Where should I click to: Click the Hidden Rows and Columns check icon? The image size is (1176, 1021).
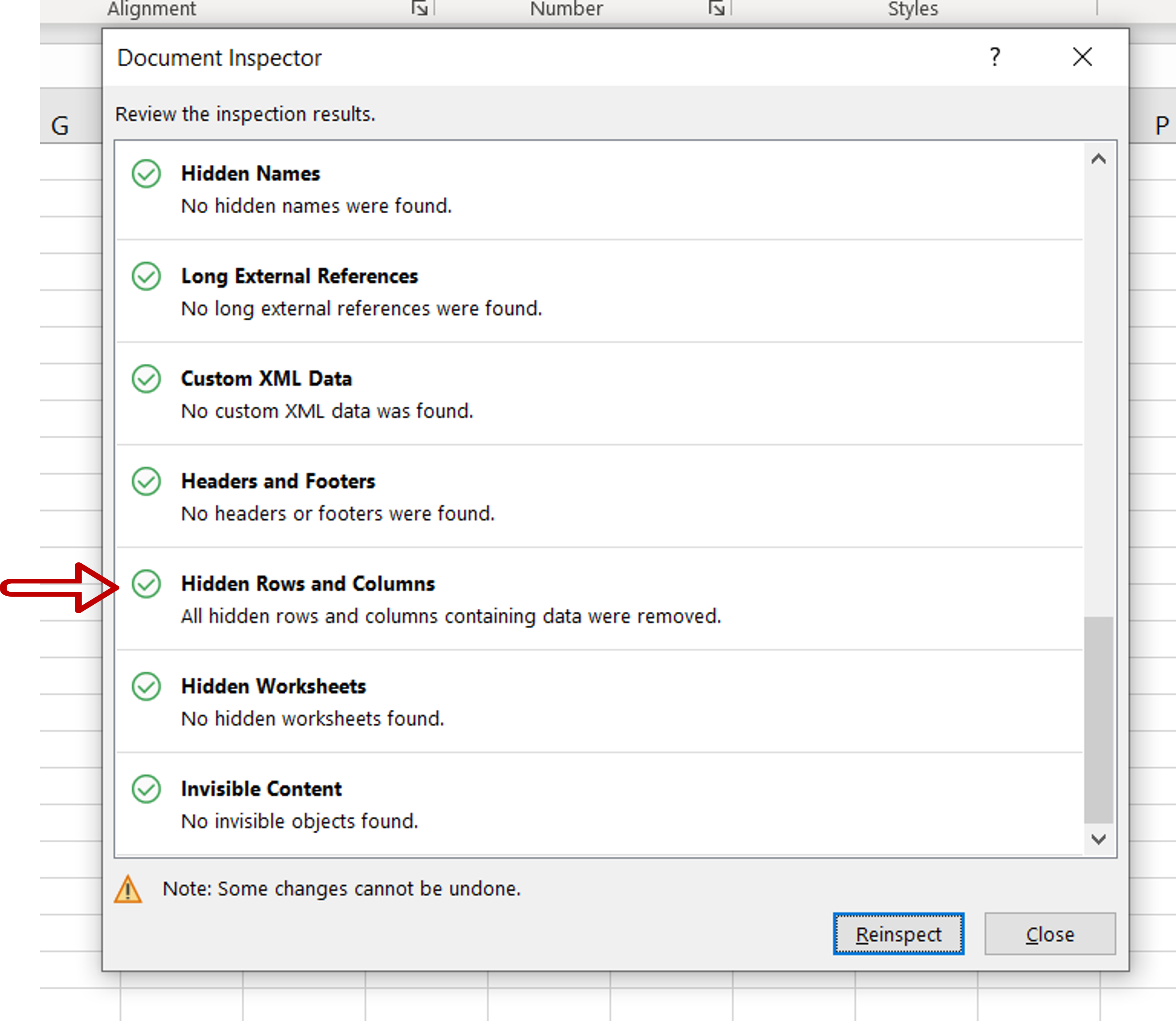tap(147, 583)
